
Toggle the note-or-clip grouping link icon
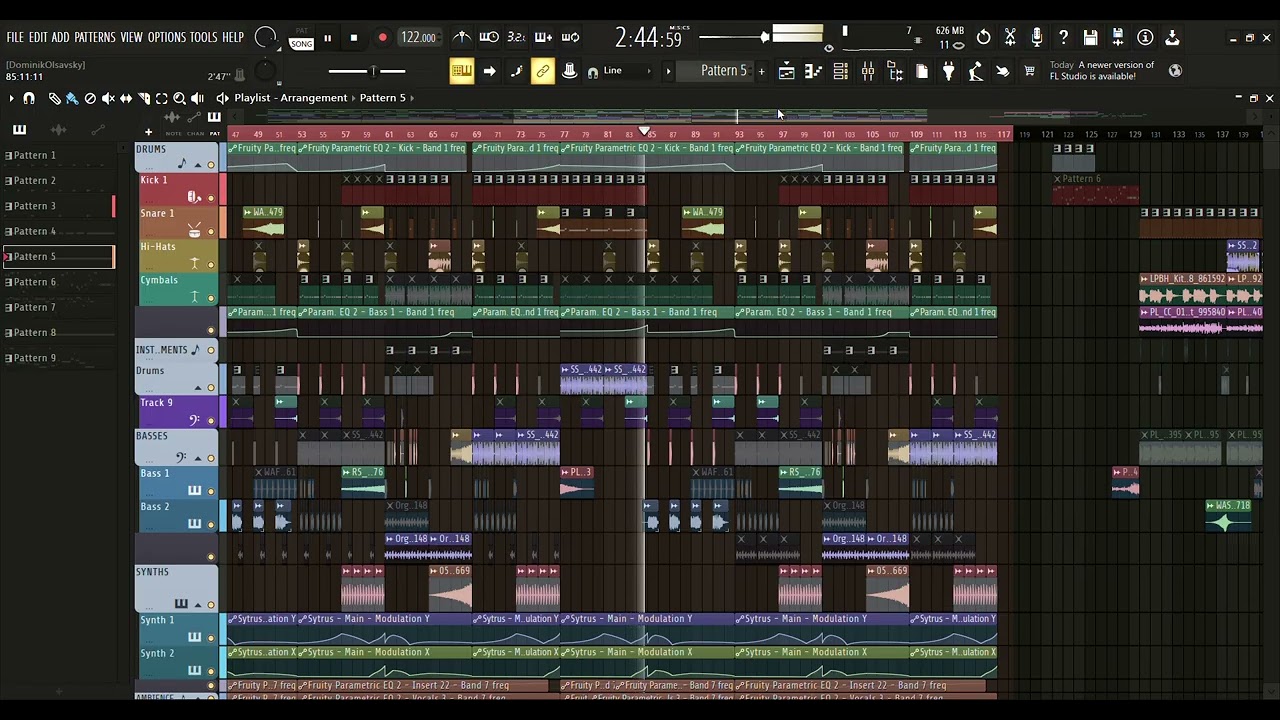pos(543,71)
